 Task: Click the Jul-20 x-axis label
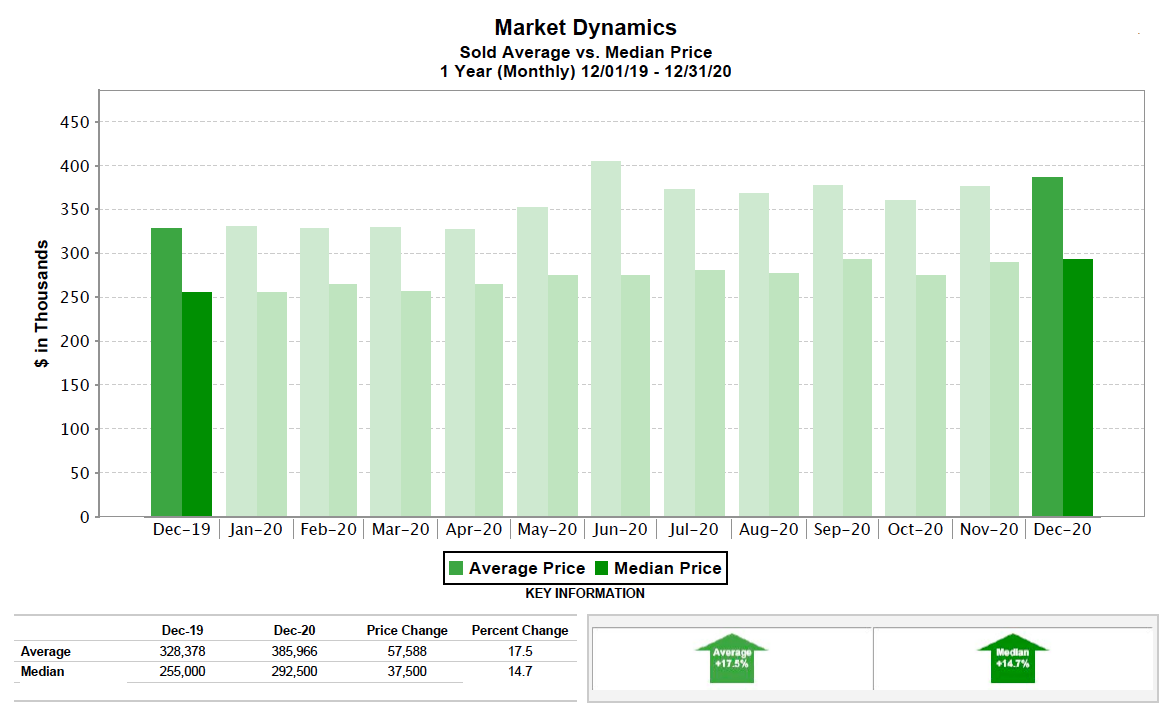tap(693, 529)
